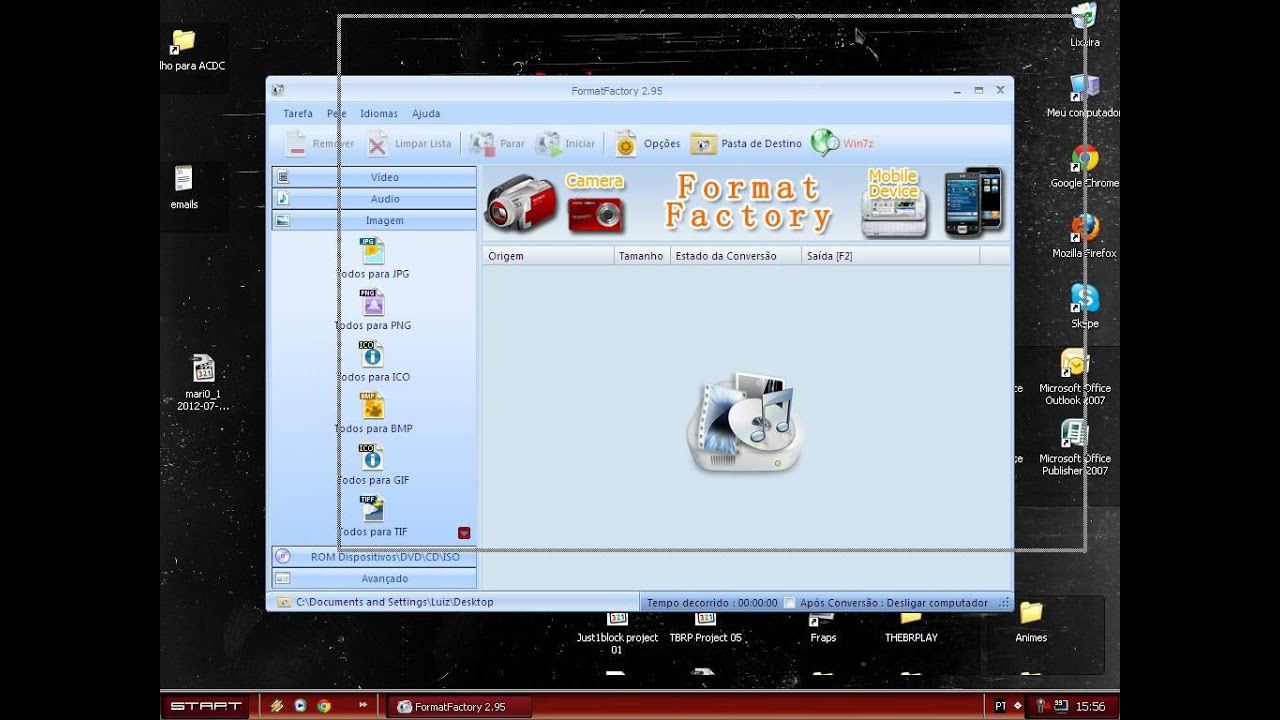The height and width of the screenshot is (720, 1280).
Task: Click the taskbar clock showing 15:56
Action: 1090,706
